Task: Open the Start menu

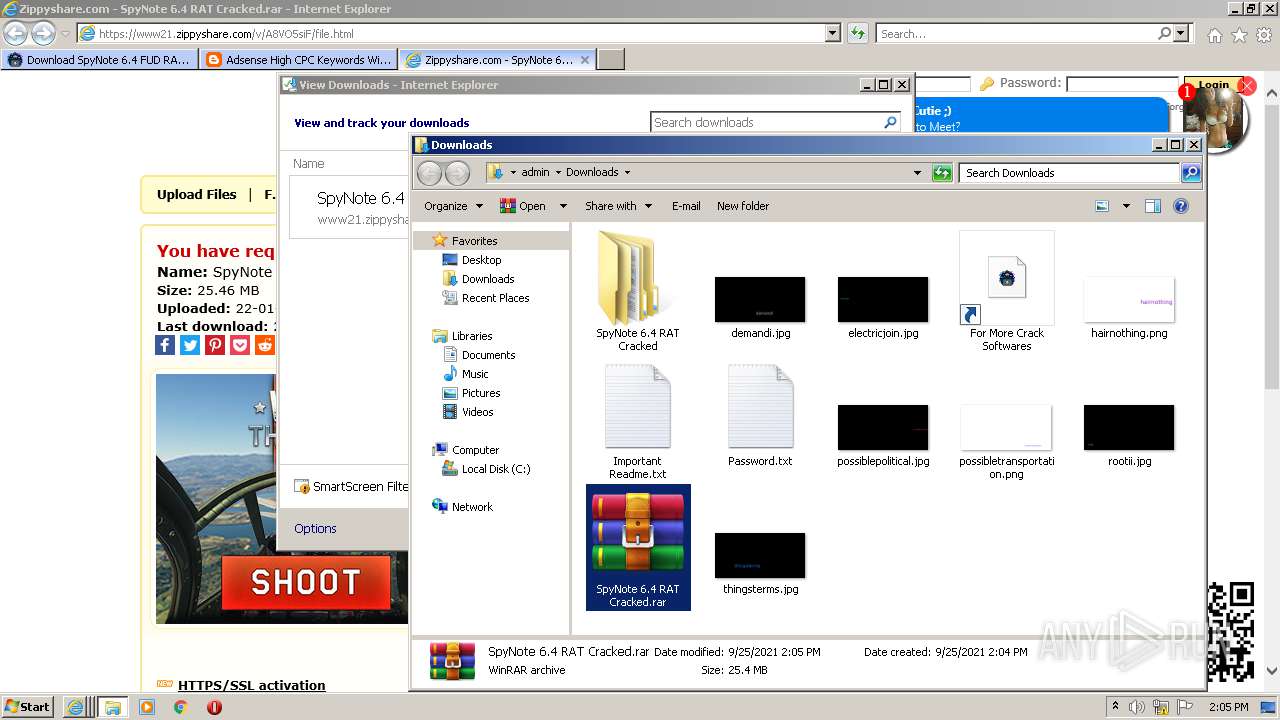Action: [x=27, y=707]
